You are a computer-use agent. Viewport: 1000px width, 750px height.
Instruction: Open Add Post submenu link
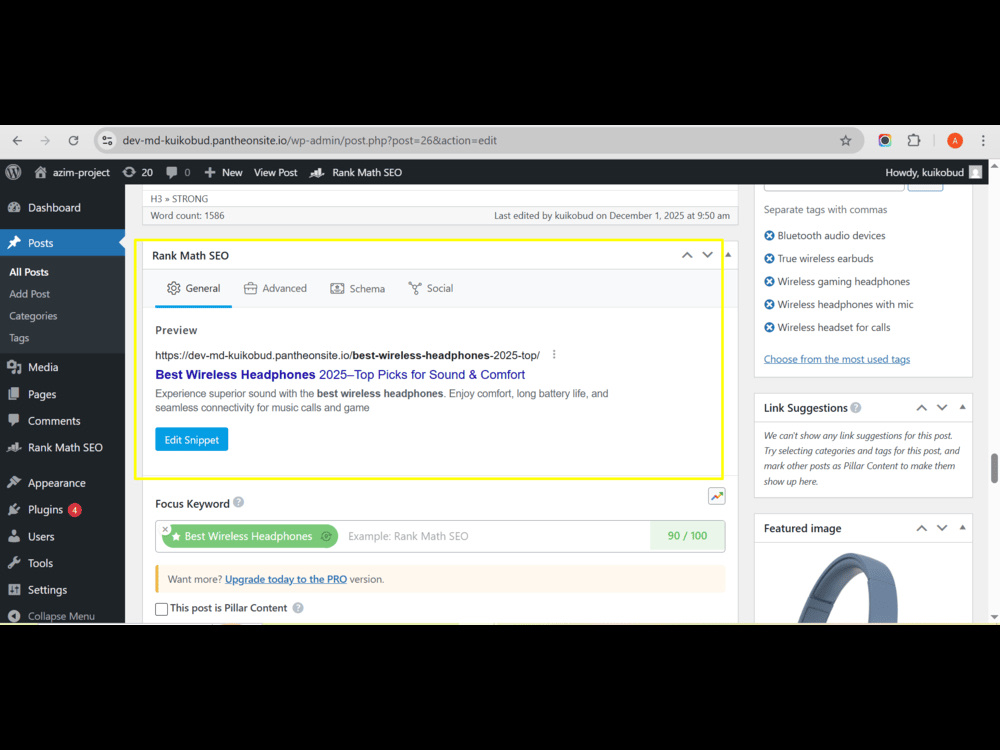click(29, 294)
